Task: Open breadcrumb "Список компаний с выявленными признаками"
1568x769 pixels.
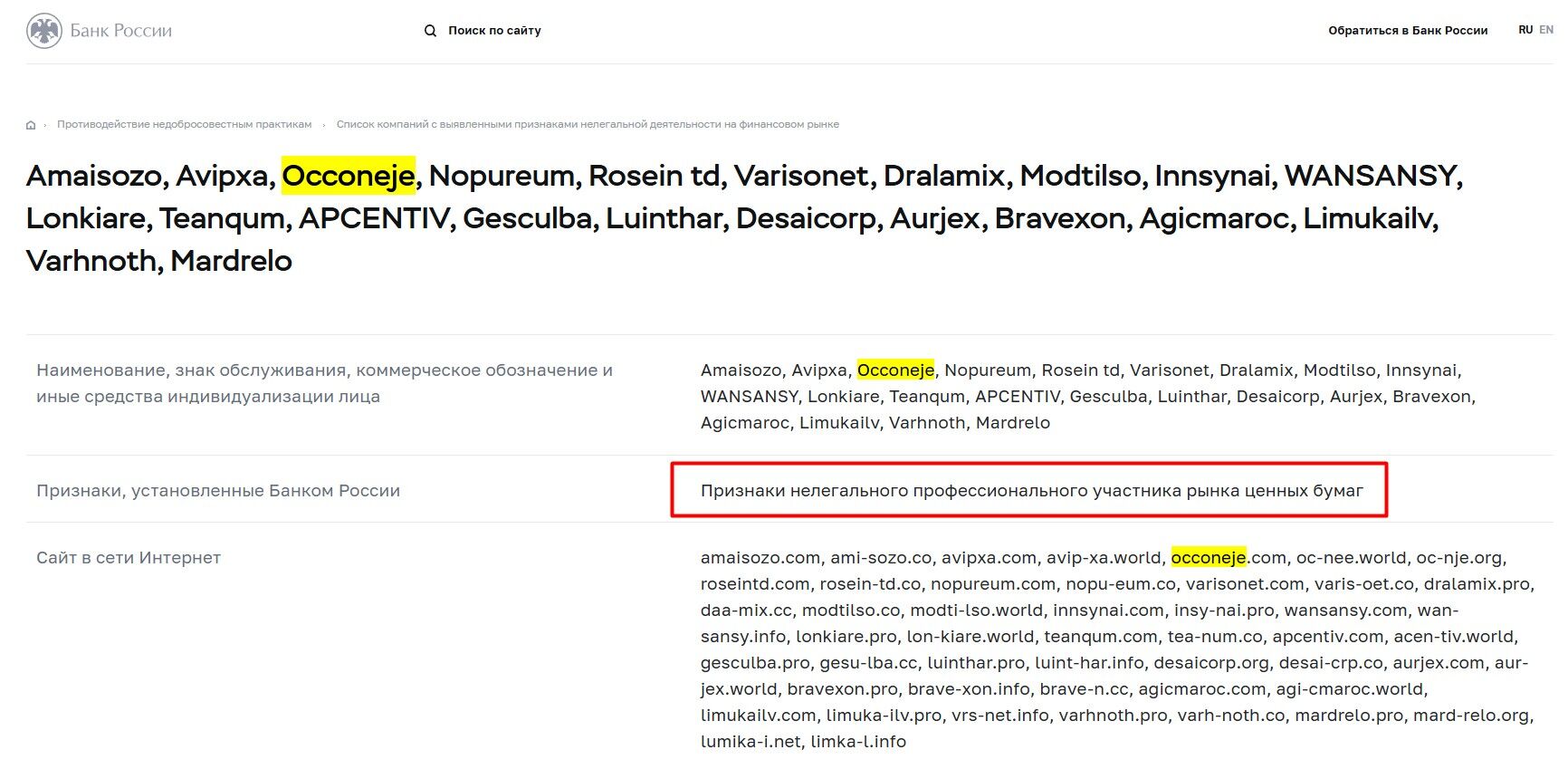Action: pyautogui.click(x=588, y=124)
